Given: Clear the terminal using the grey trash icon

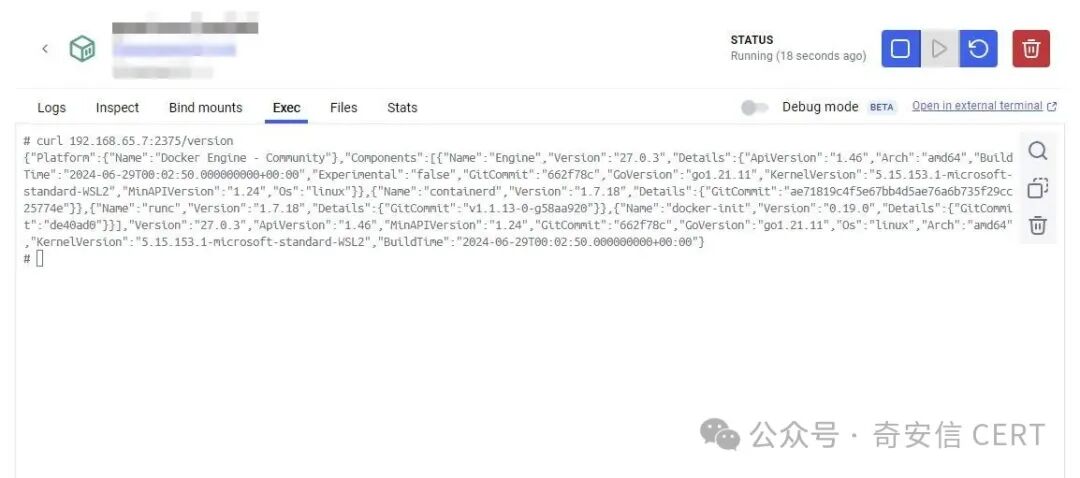Looking at the screenshot, I should [x=1037, y=225].
